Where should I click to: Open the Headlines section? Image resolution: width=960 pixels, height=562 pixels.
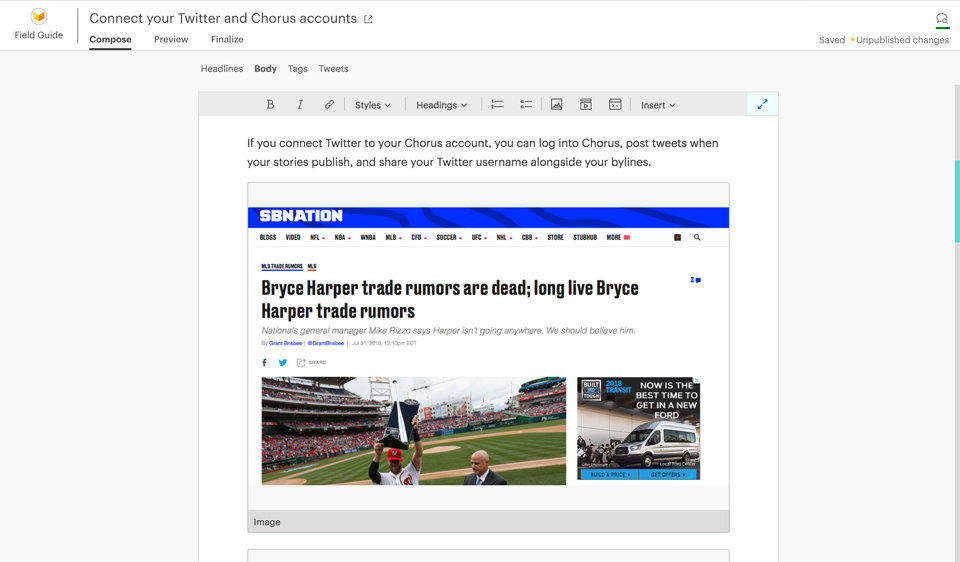point(222,69)
